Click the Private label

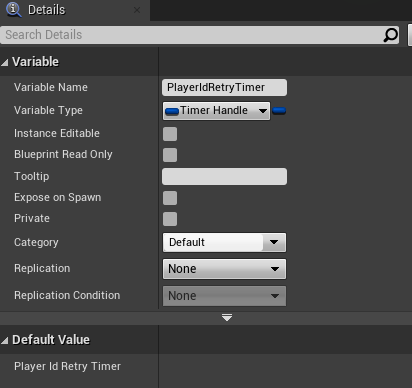pyautogui.click(x=32, y=218)
